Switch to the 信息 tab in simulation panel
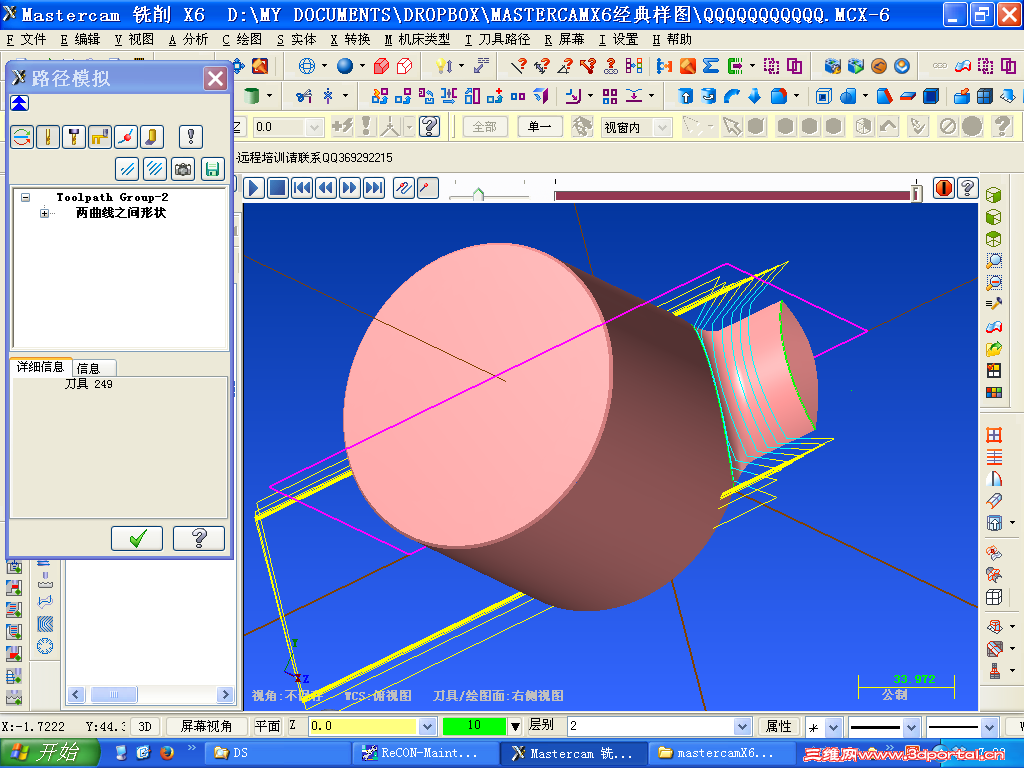The width and height of the screenshot is (1024, 768). point(93,367)
